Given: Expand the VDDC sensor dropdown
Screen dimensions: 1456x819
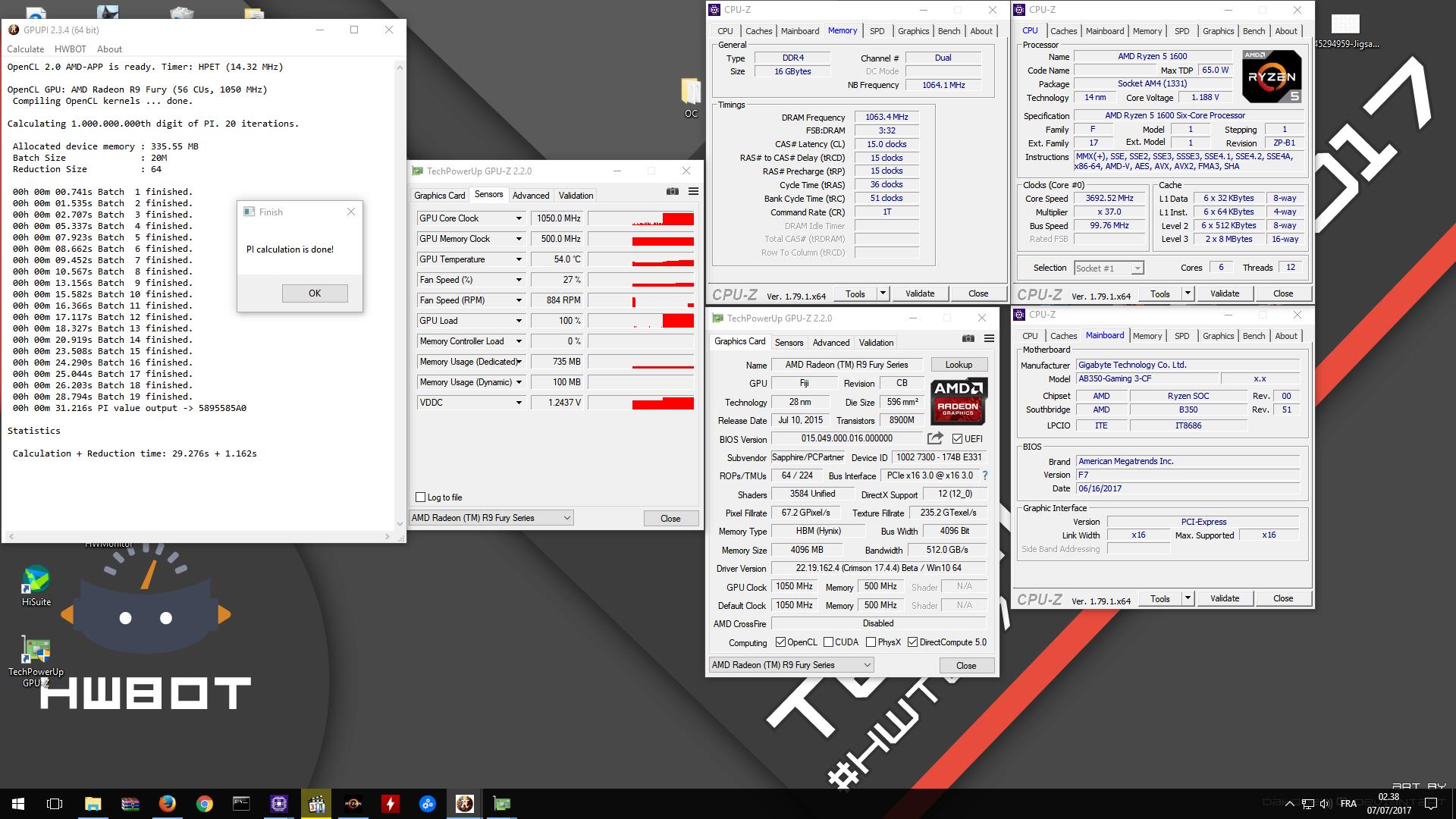Looking at the screenshot, I should click(x=519, y=403).
